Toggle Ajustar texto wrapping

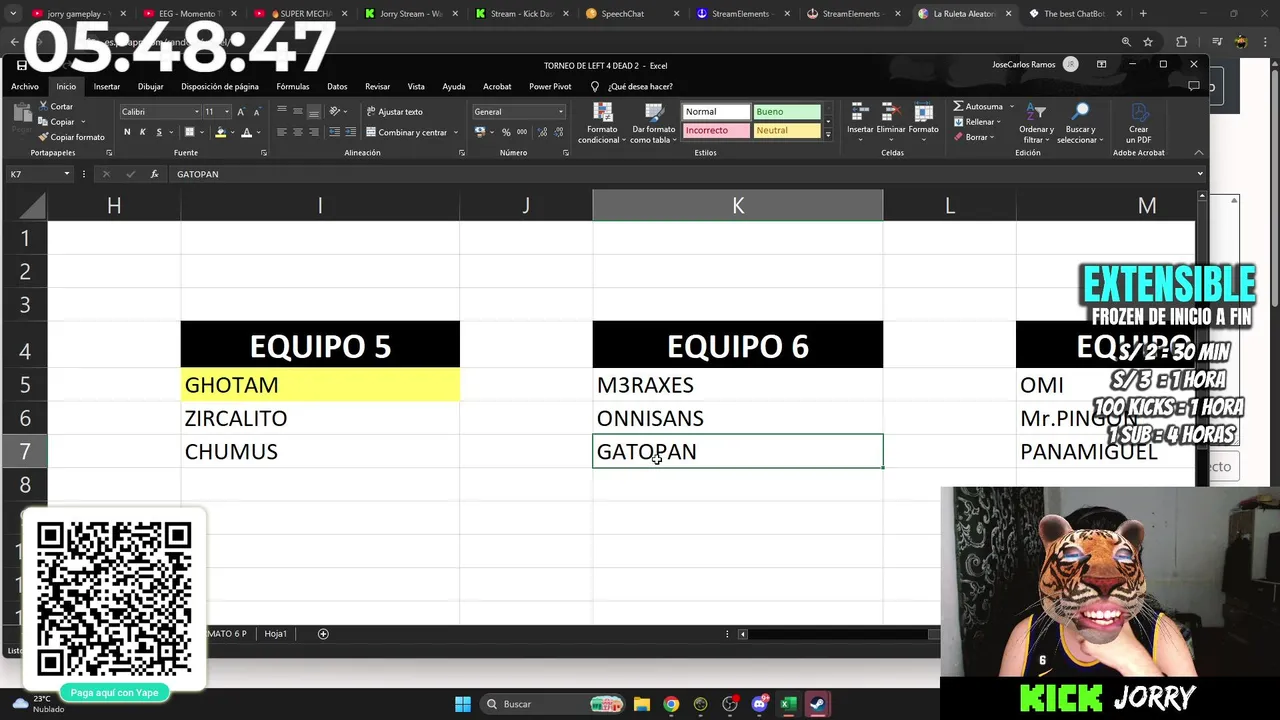click(394, 112)
